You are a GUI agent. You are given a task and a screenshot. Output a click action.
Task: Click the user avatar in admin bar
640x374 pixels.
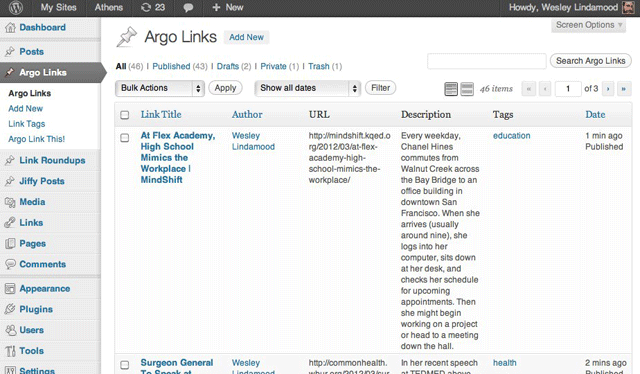click(629, 8)
